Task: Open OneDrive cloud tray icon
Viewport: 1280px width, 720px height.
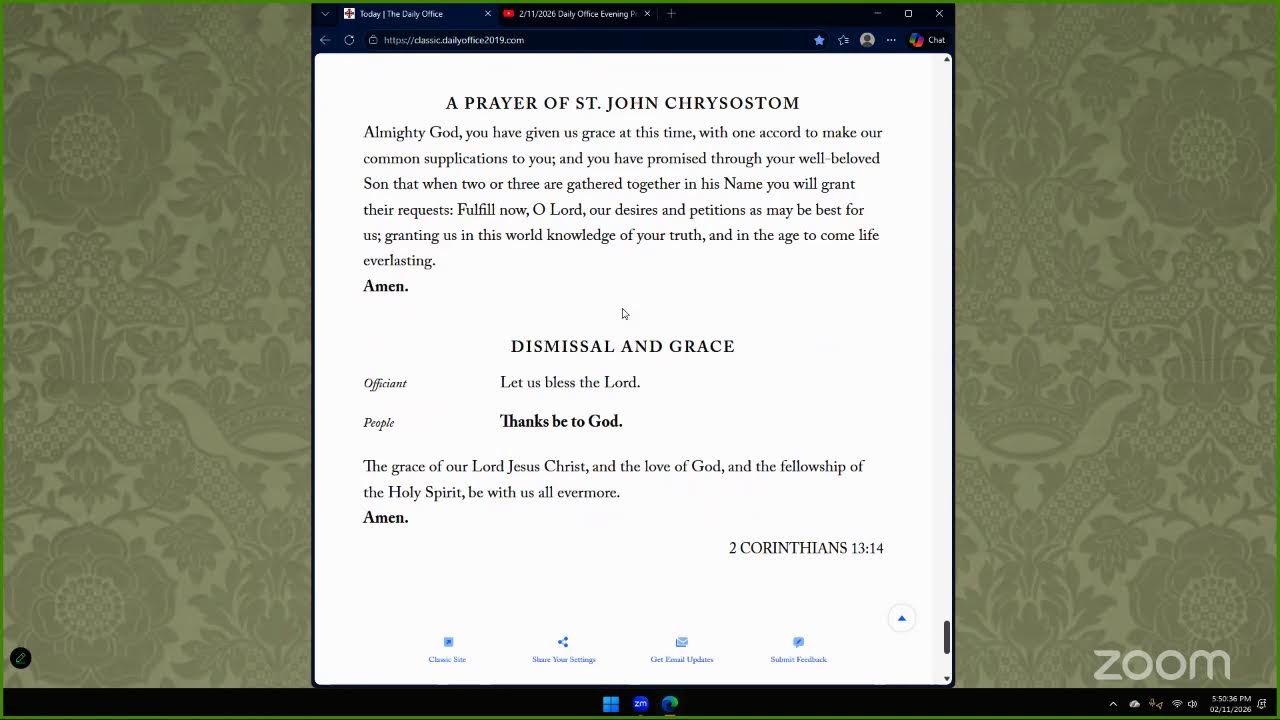Action: coord(1134,704)
